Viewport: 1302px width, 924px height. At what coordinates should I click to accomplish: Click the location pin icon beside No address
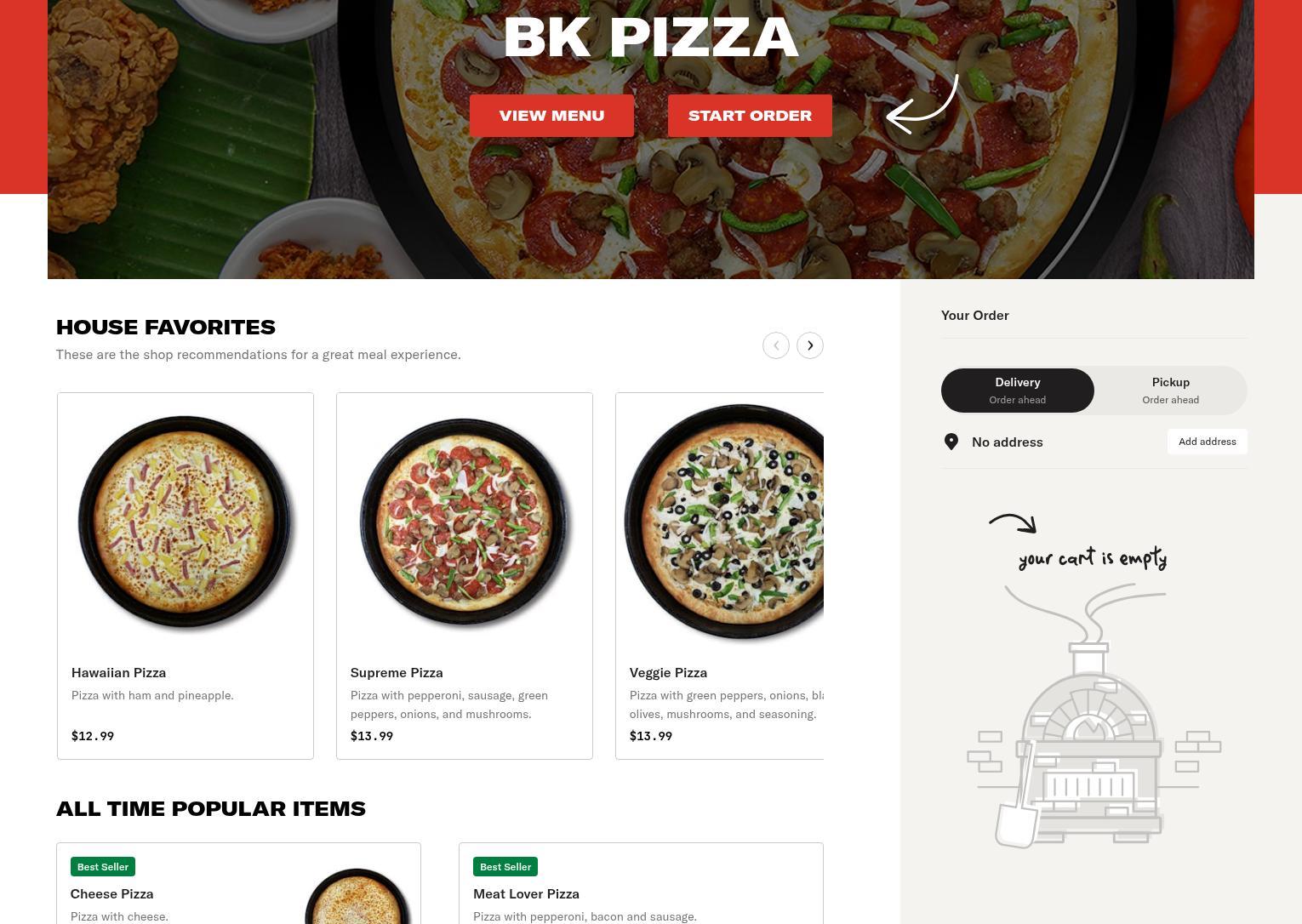[x=951, y=442]
